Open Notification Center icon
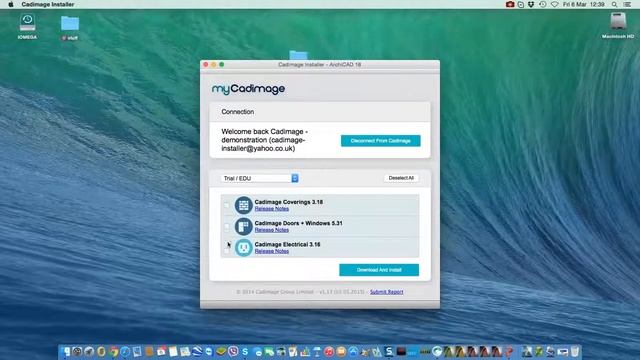The width and height of the screenshot is (640, 360). point(627,4)
